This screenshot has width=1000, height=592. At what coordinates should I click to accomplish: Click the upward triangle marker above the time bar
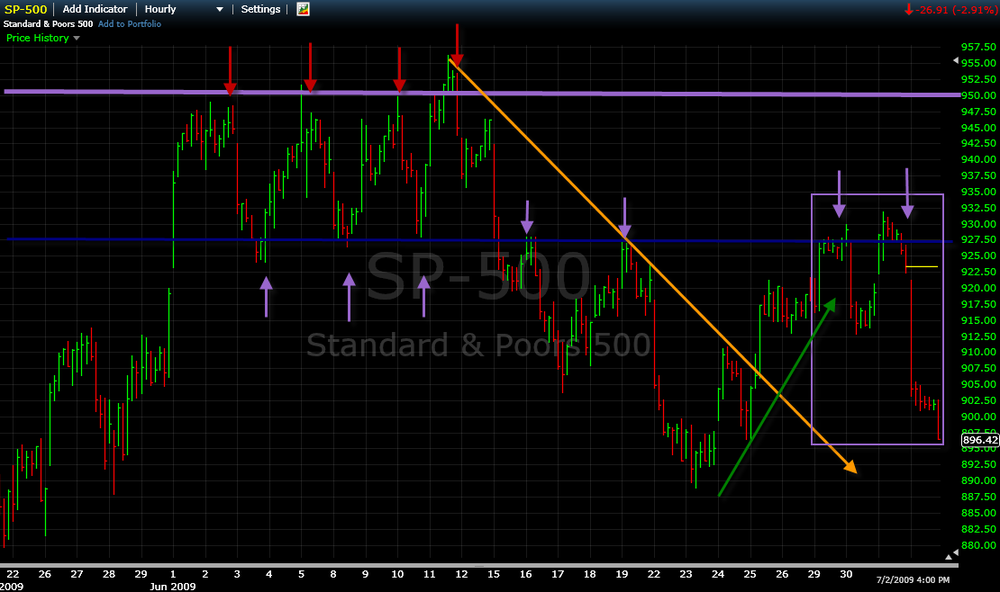pos(948,557)
